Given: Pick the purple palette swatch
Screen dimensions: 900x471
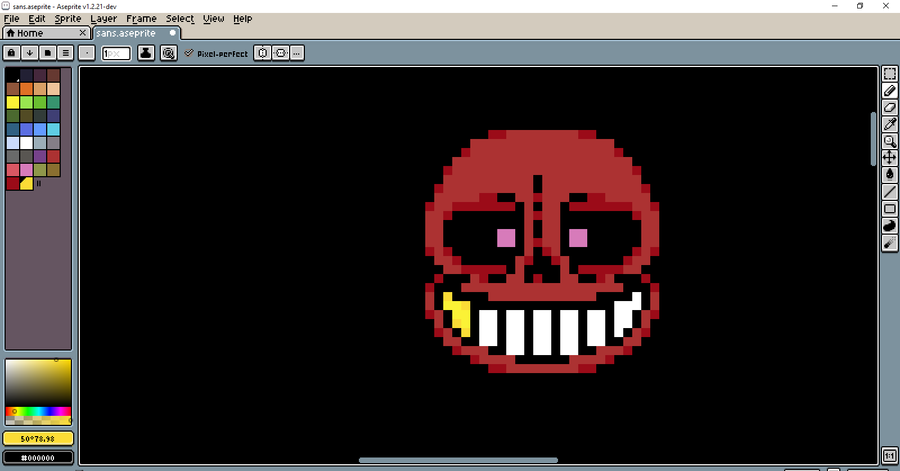Looking at the screenshot, I should coord(40,156).
